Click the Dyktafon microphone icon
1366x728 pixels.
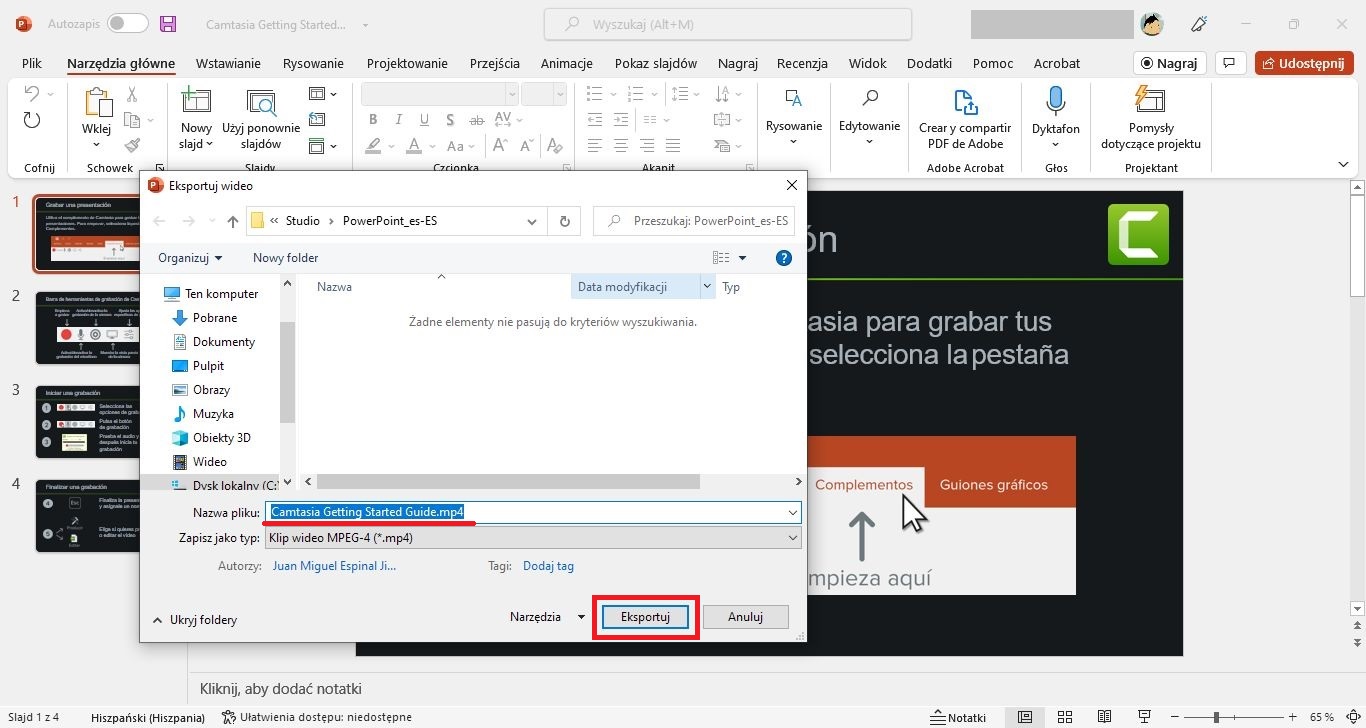[1055, 101]
